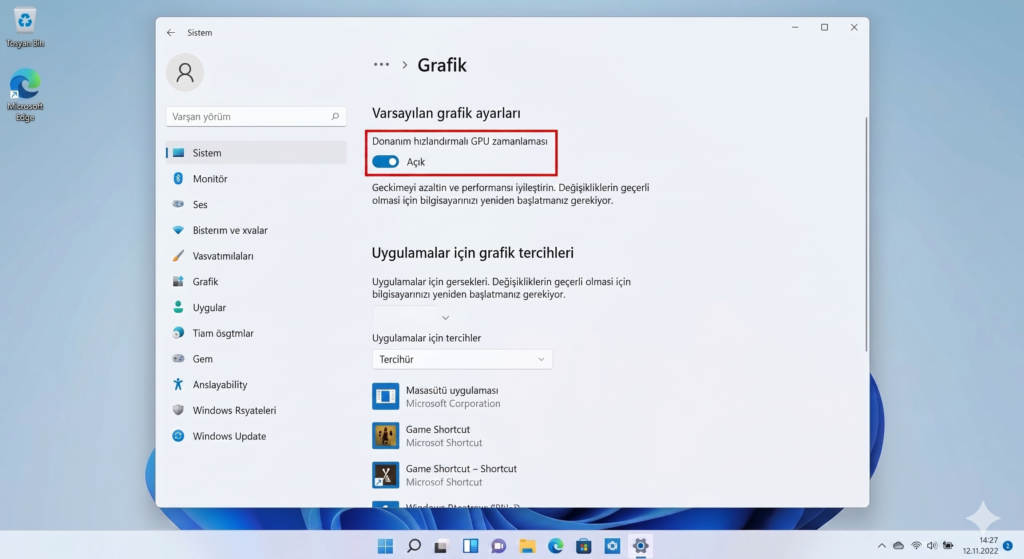Open Microsoft Store on the taskbar
The image size is (1024, 559).
[584, 546]
